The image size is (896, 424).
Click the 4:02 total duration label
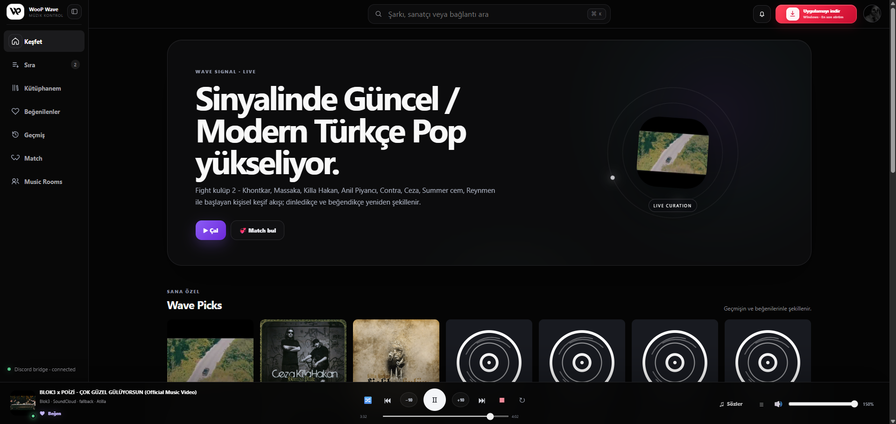(x=515, y=417)
